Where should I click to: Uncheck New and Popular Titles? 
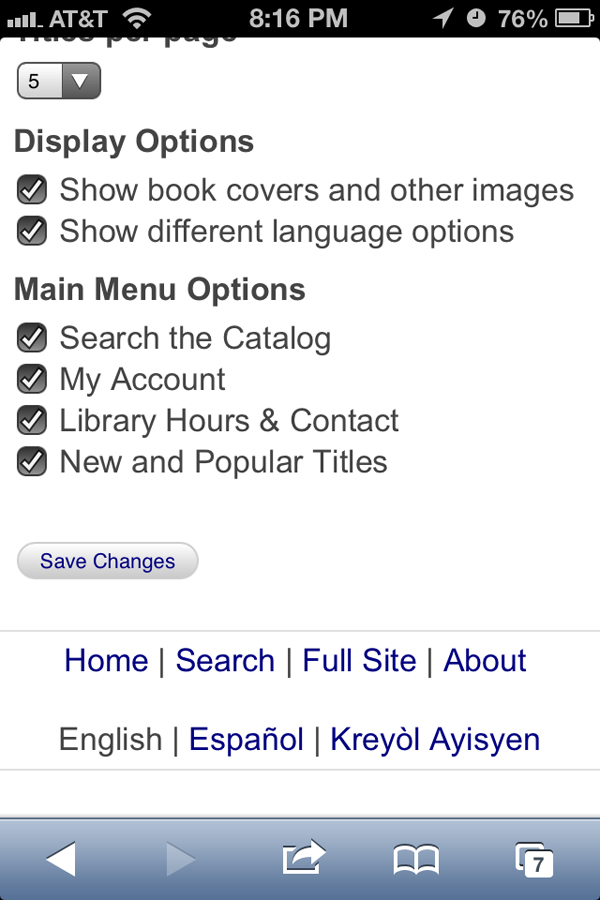(x=32, y=462)
